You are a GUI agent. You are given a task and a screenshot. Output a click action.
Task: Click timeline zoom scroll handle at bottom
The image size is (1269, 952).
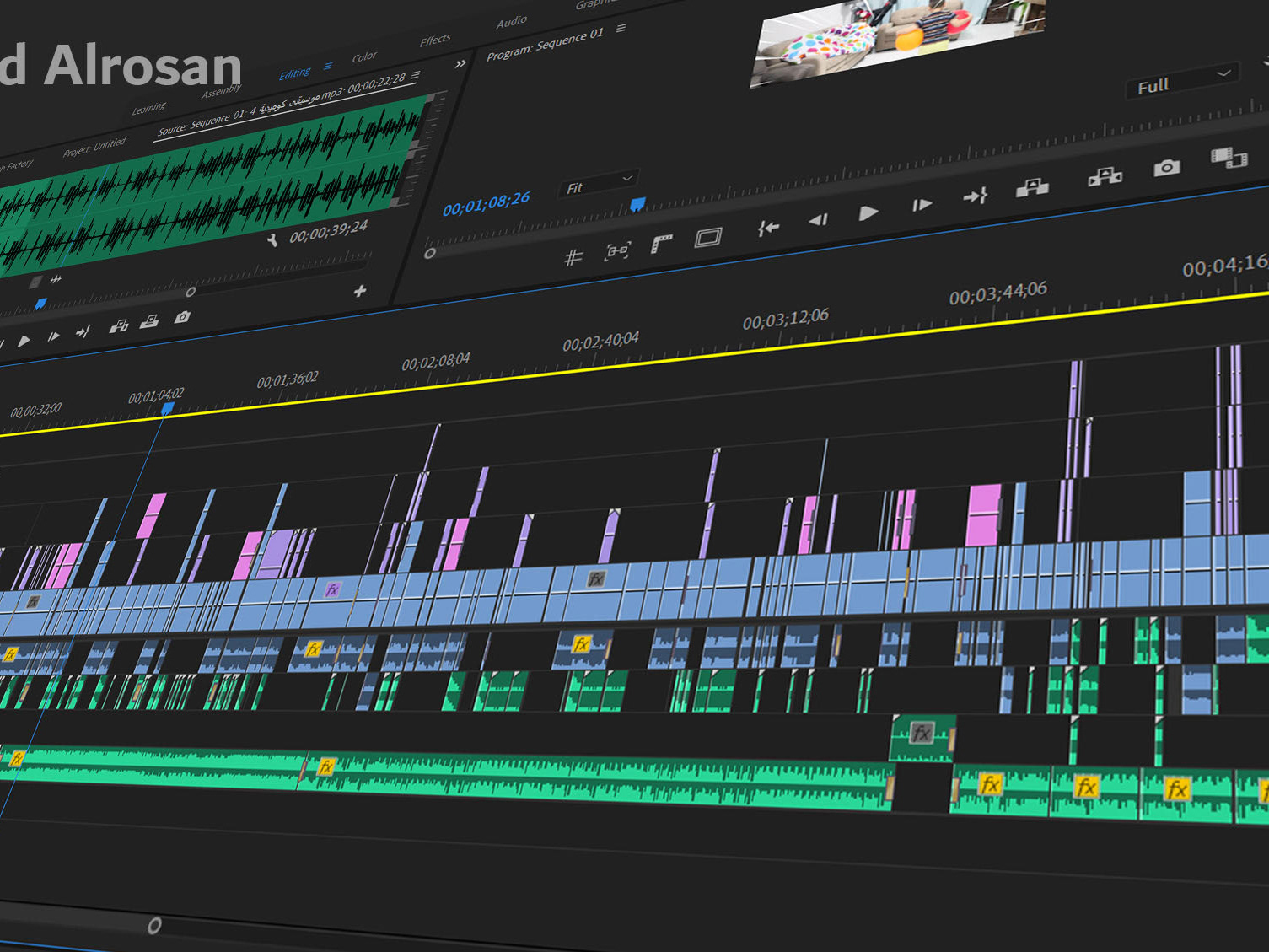pyautogui.click(x=154, y=925)
